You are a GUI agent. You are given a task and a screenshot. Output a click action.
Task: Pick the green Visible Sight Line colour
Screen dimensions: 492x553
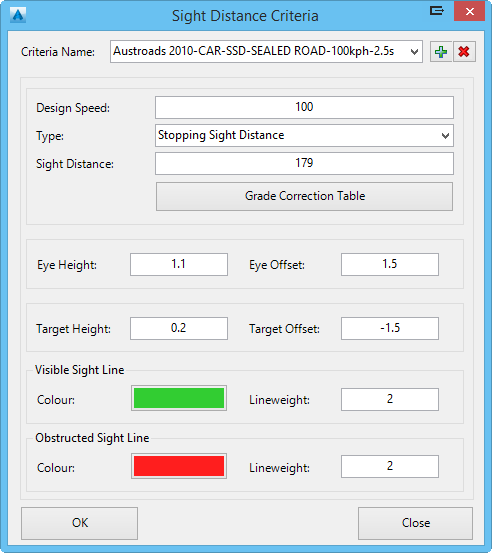click(x=179, y=398)
